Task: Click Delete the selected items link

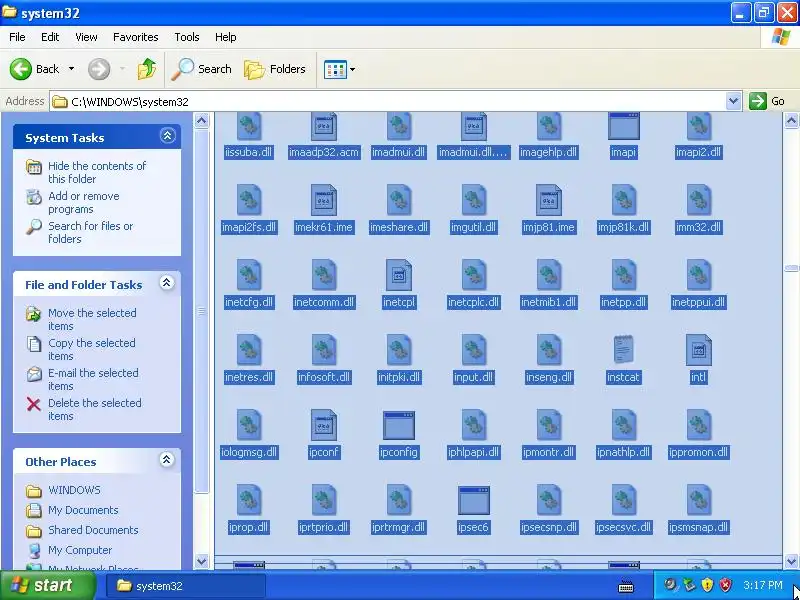Action: click(94, 409)
